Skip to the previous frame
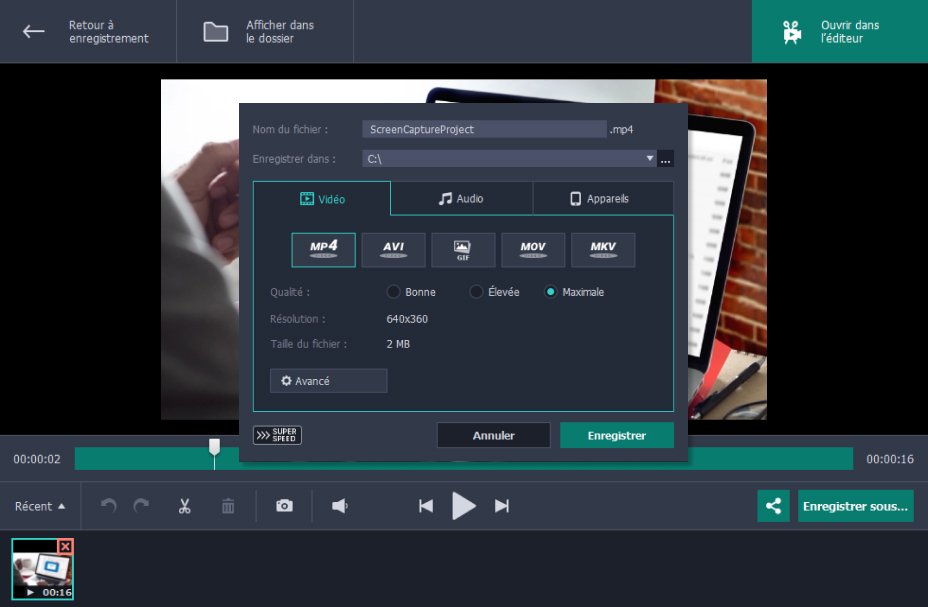928x607 pixels. 426,506
